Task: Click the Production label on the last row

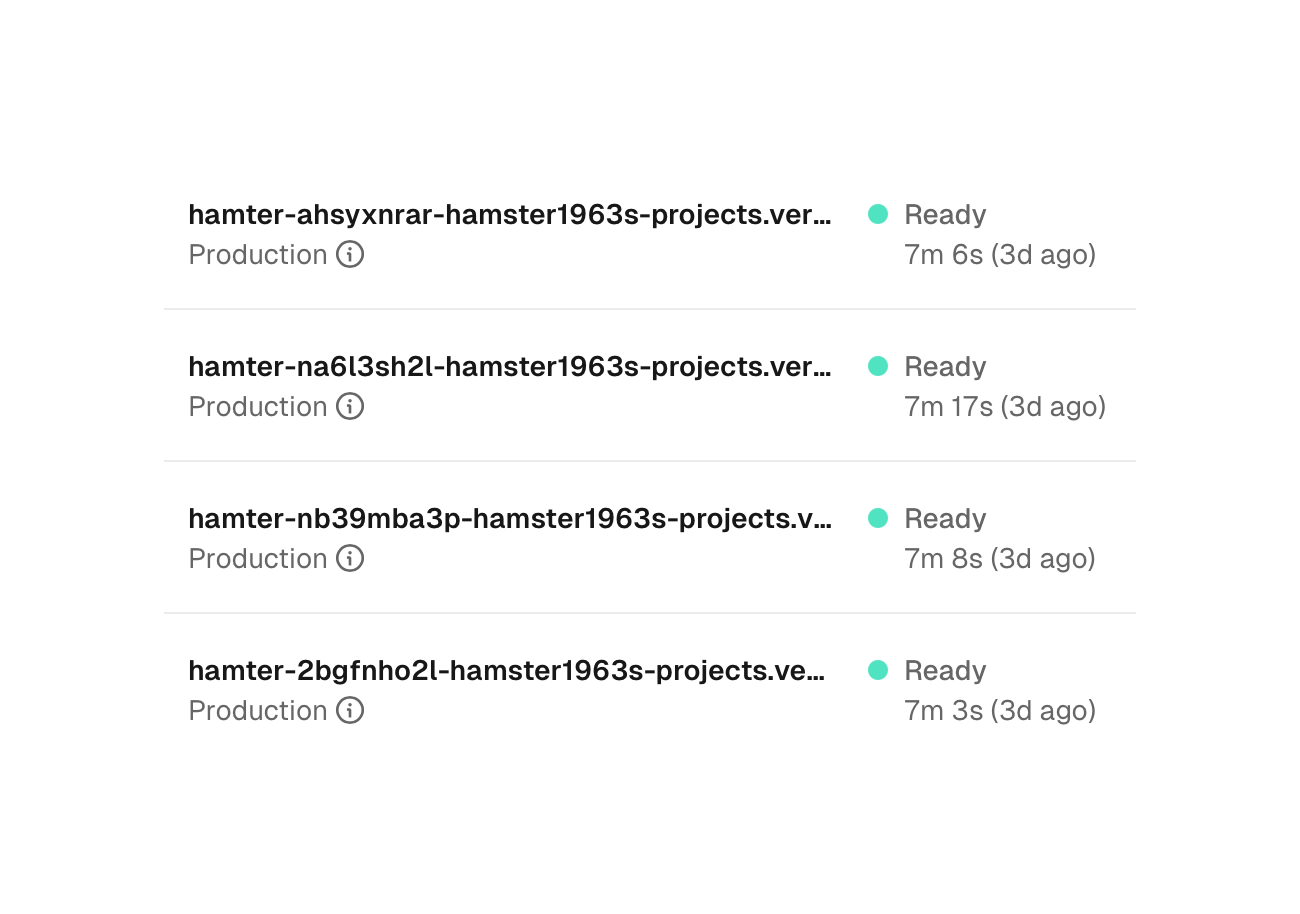Action: click(257, 711)
